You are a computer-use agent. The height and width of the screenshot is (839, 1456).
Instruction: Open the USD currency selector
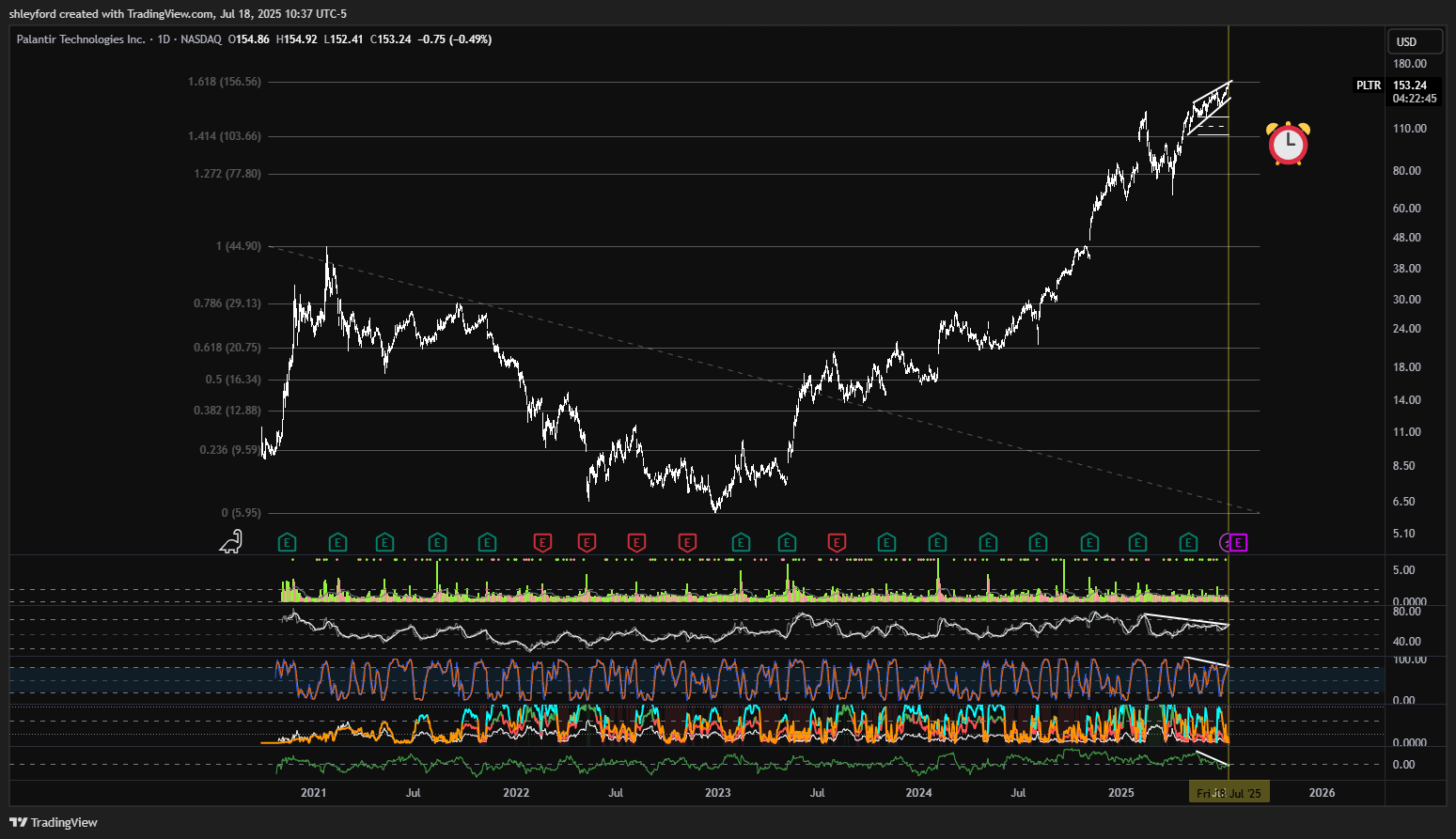tap(1415, 41)
